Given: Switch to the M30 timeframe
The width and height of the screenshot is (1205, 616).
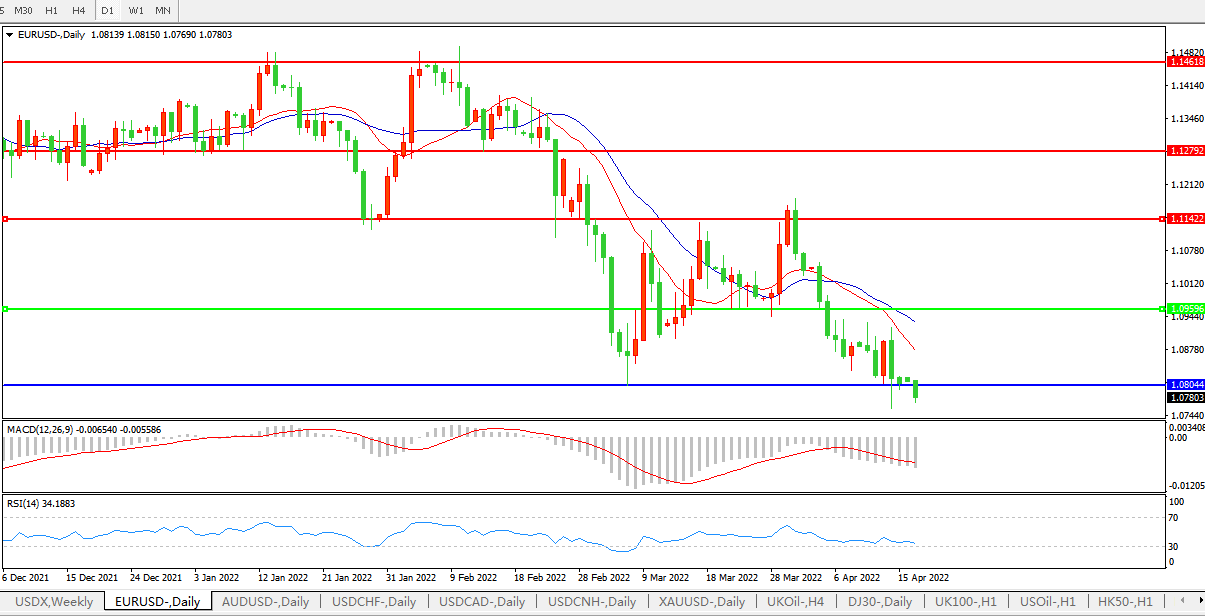Looking at the screenshot, I should [22, 10].
